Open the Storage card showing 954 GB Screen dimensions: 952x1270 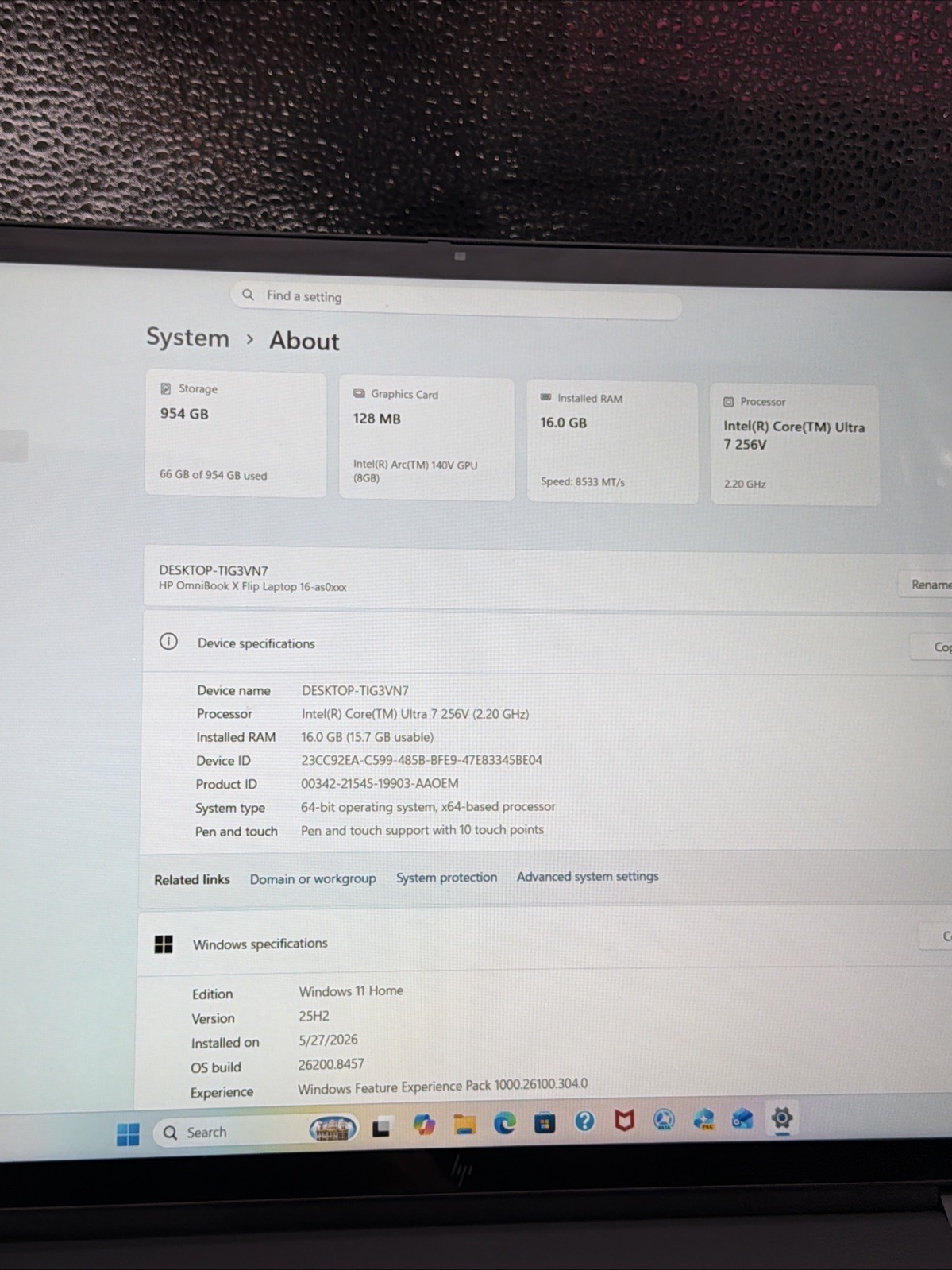tap(236, 434)
